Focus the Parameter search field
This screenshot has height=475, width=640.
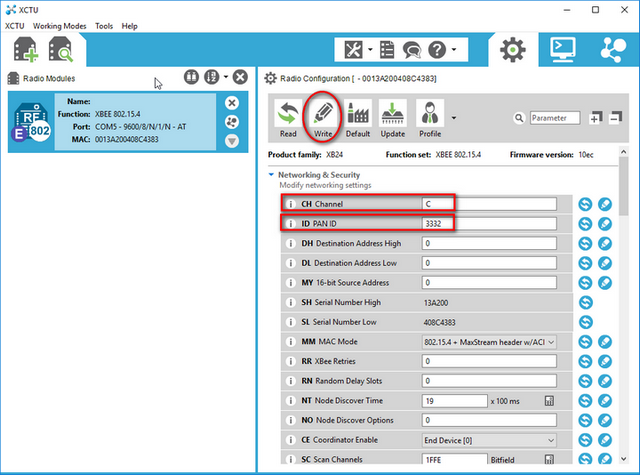point(555,118)
